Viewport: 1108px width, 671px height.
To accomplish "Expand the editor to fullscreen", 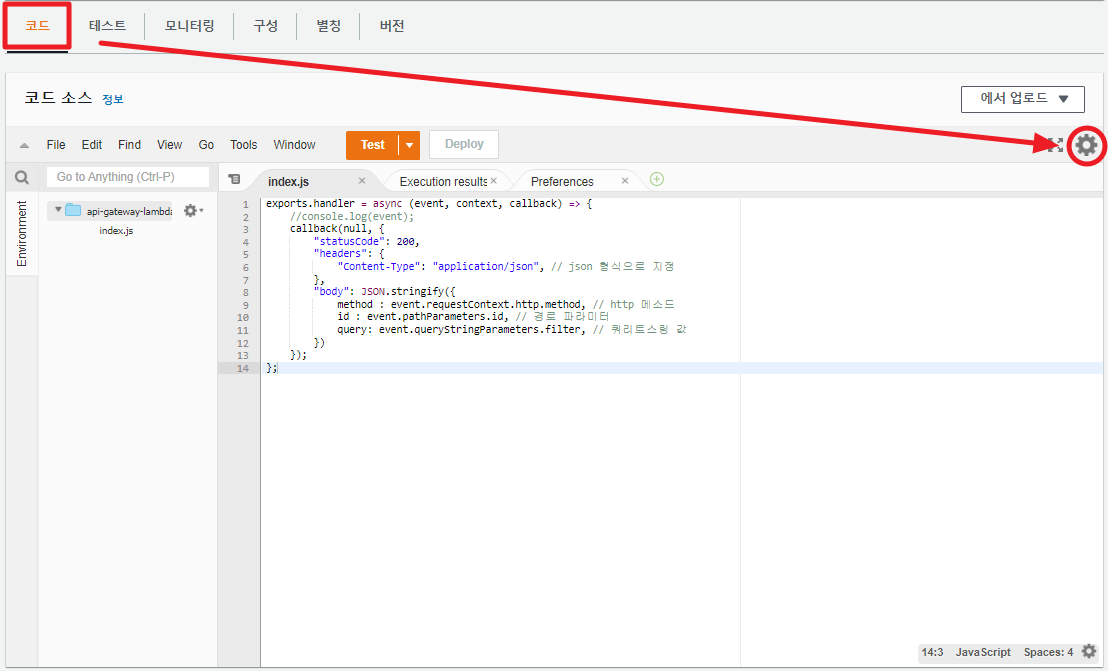I will (1055, 145).
